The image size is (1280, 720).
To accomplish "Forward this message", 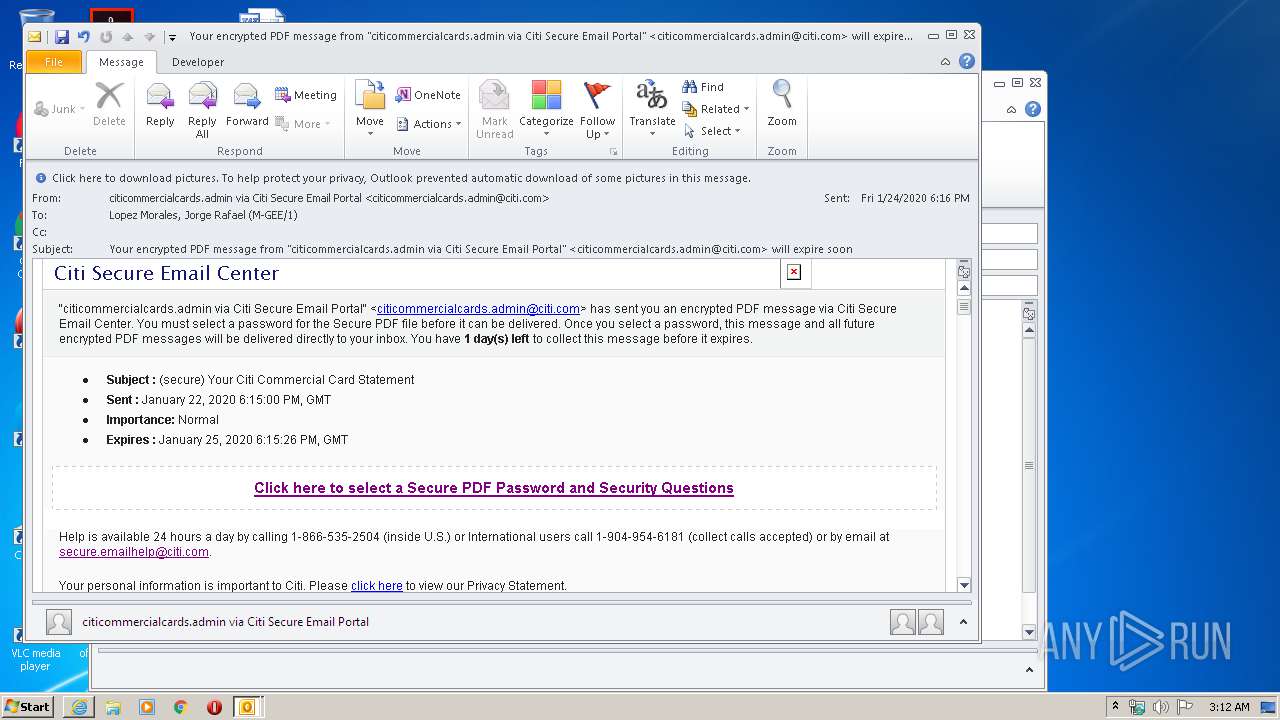I will [x=247, y=105].
